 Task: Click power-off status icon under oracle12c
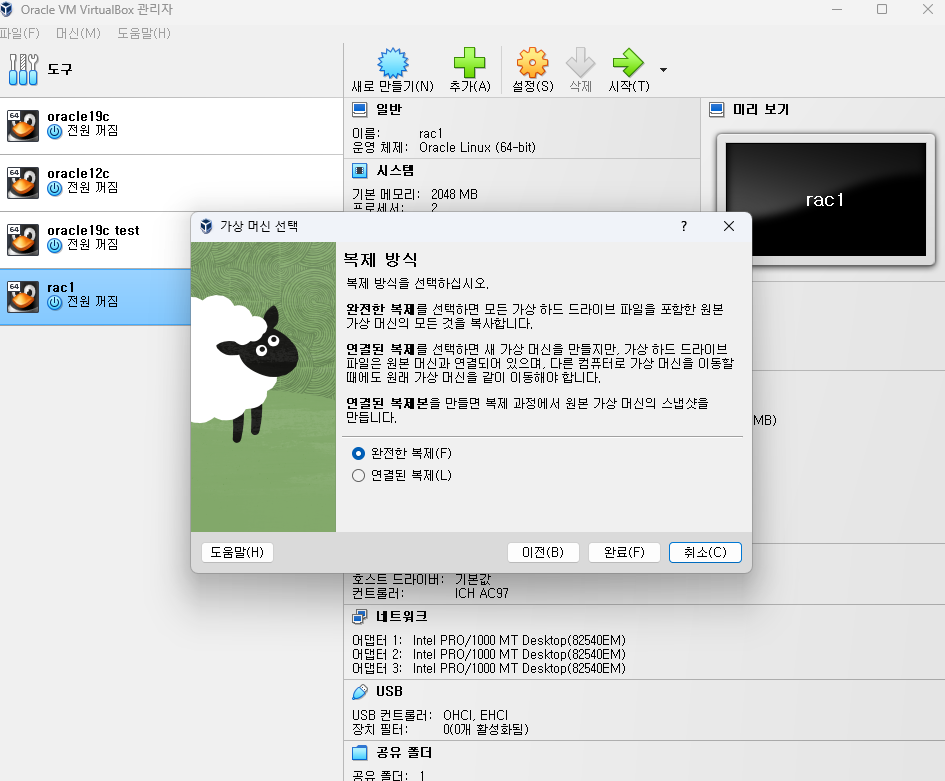(55, 189)
